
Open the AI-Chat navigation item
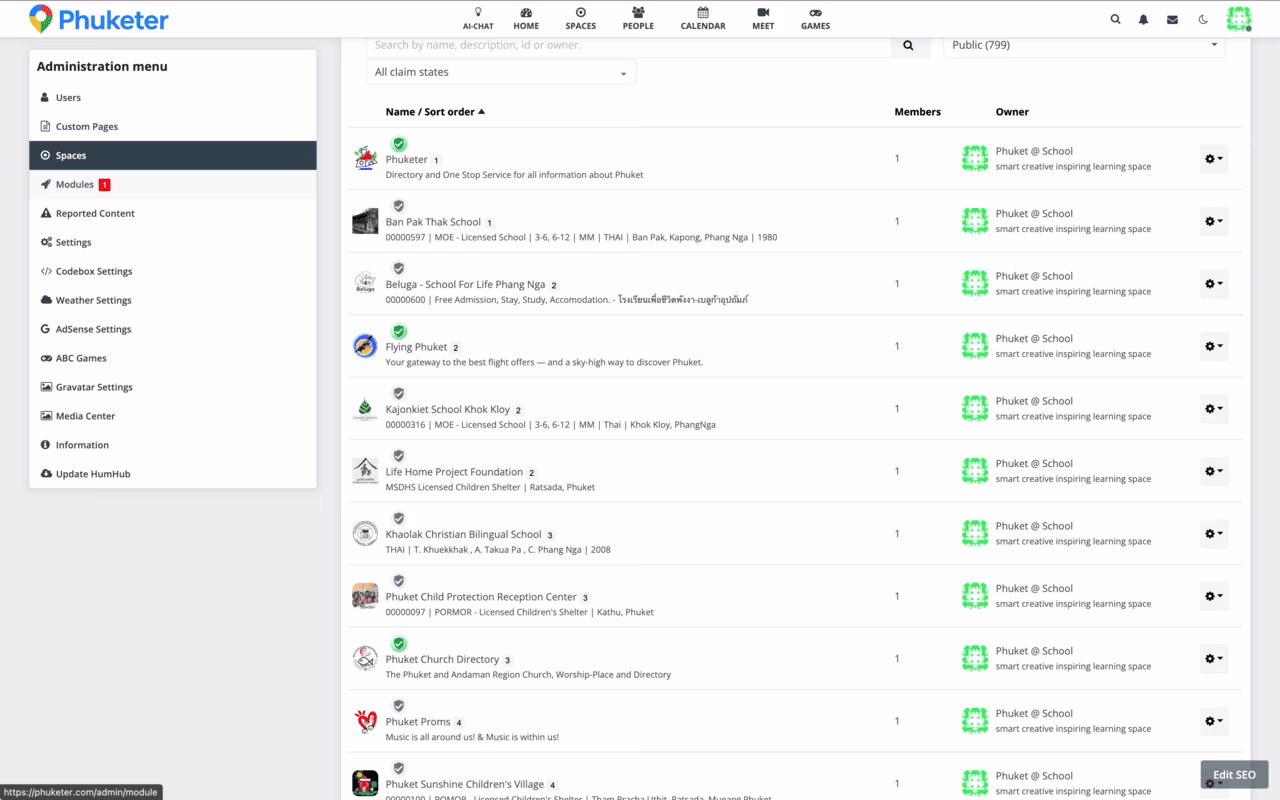478,18
